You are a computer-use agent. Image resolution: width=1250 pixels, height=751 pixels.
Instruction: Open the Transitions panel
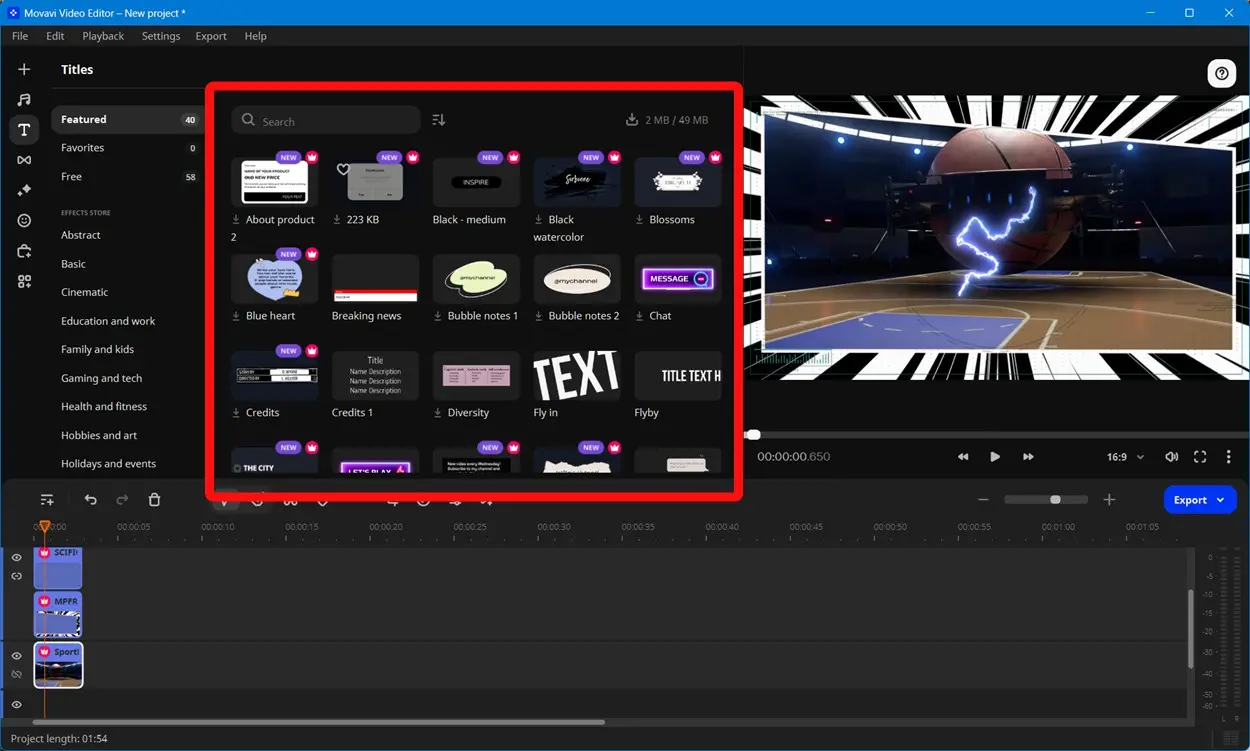(24, 159)
